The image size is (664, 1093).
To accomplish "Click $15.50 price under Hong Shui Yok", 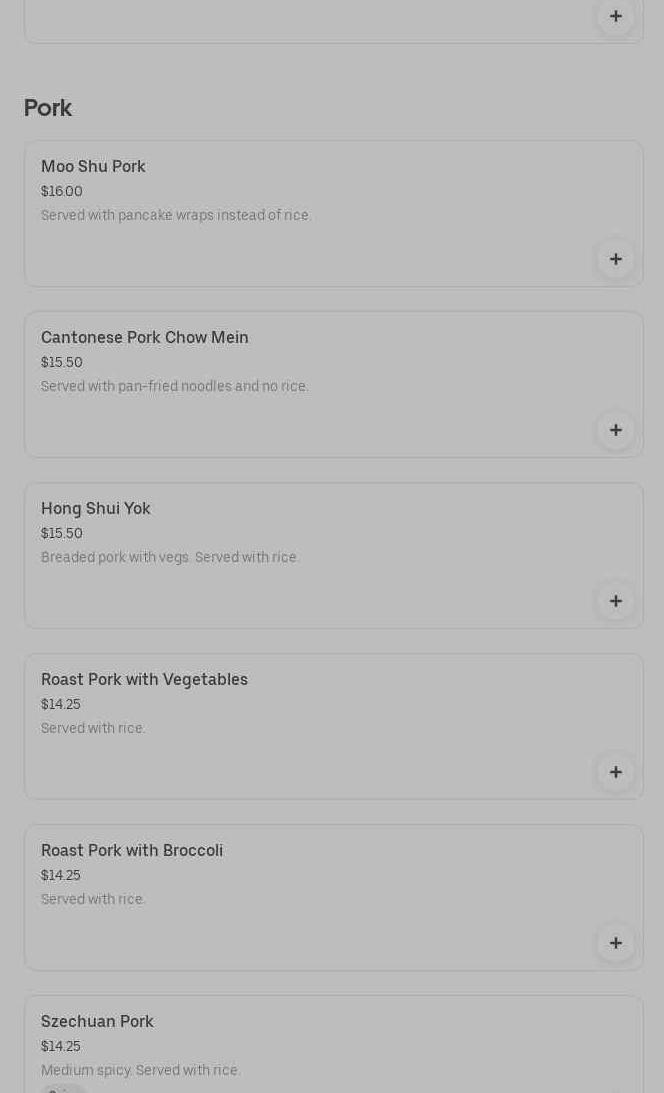I will point(62,533).
